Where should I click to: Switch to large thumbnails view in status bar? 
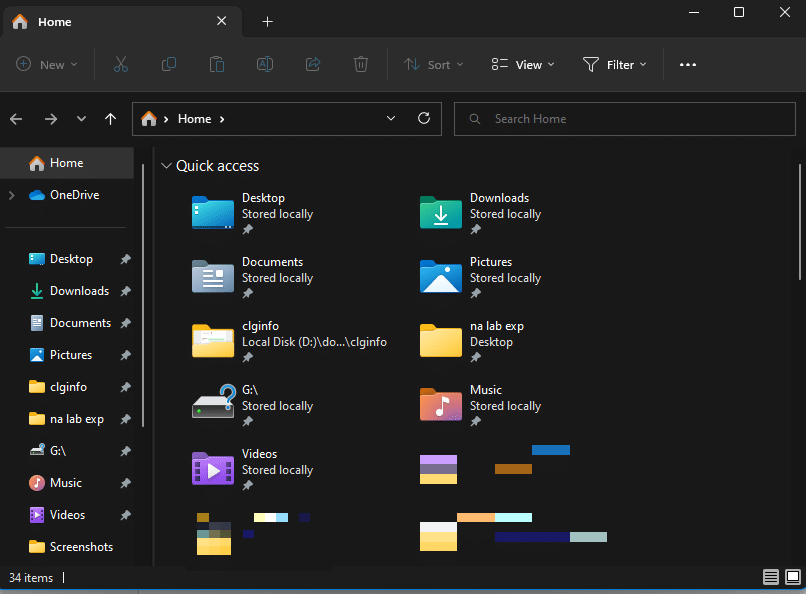click(x=793, y=577)
